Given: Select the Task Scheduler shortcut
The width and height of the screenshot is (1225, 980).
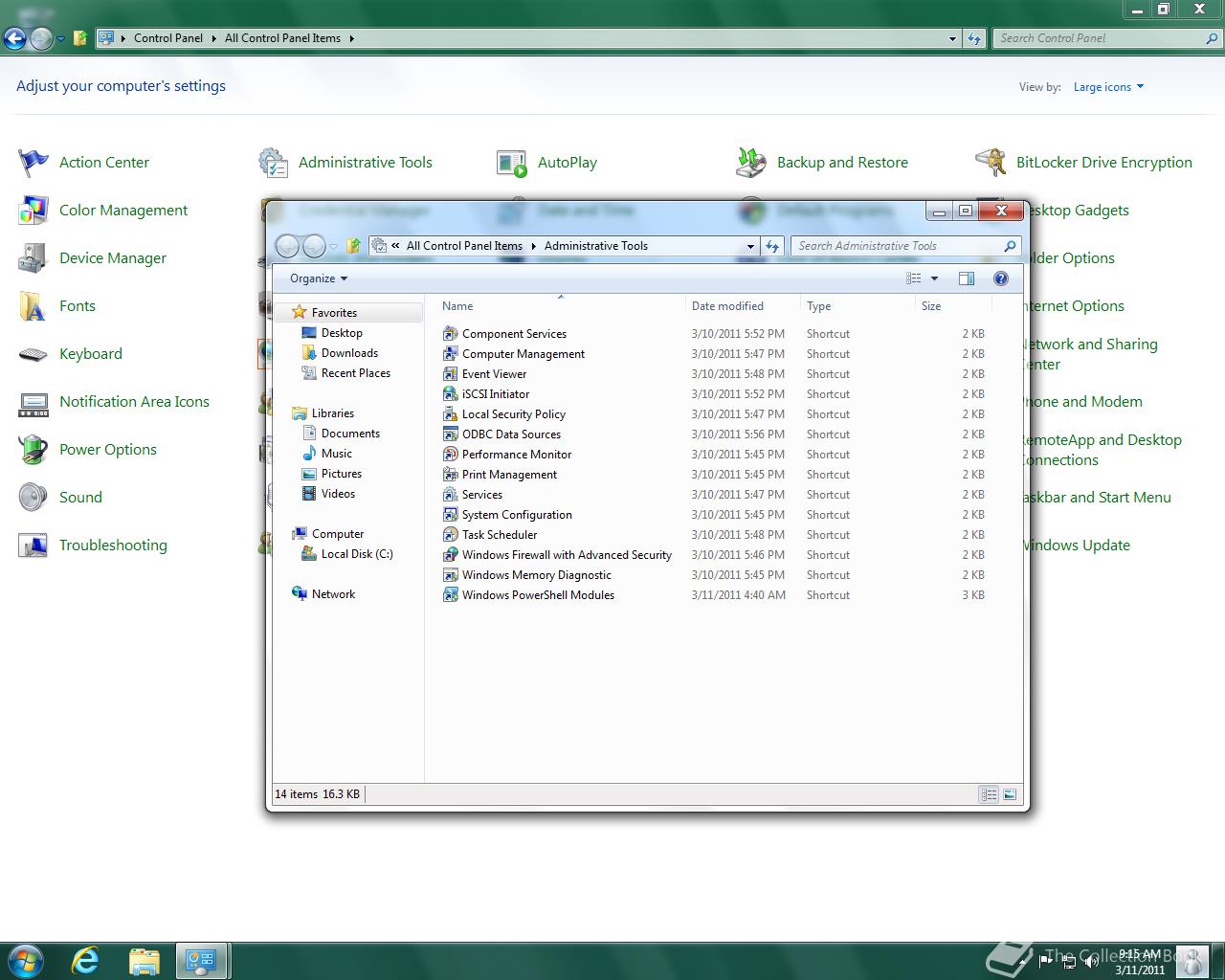Looking at the screenshot, I should [x=499, y=535].
